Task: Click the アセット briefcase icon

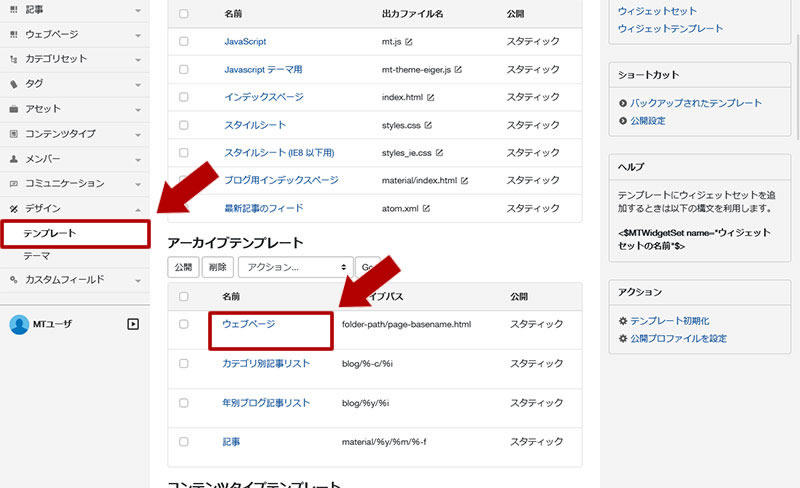Action: click(x=14, y=109)
